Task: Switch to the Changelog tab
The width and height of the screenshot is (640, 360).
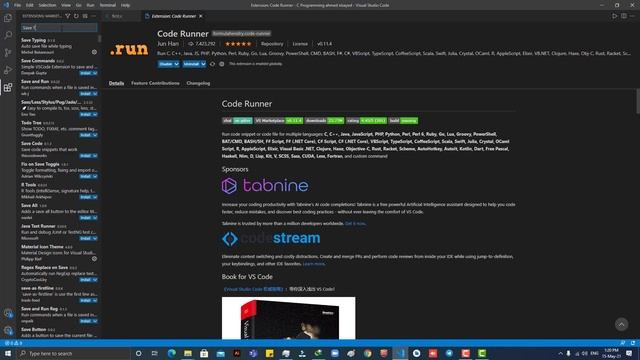Action: pyautogui.click(x=198, y=83)
